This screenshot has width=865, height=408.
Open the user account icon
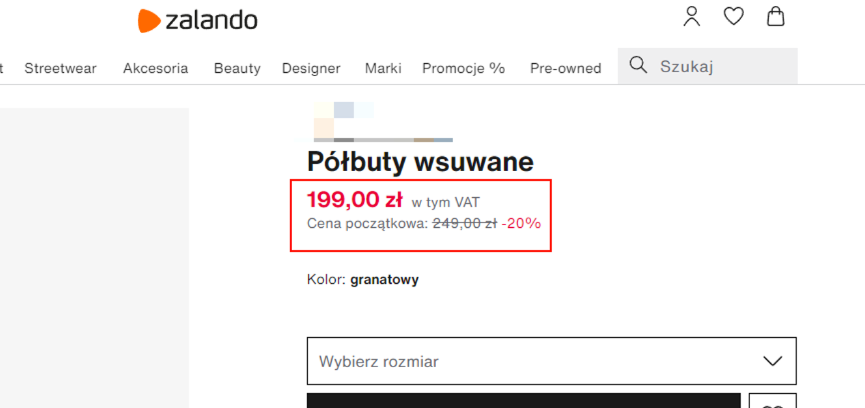click(692, 17)
